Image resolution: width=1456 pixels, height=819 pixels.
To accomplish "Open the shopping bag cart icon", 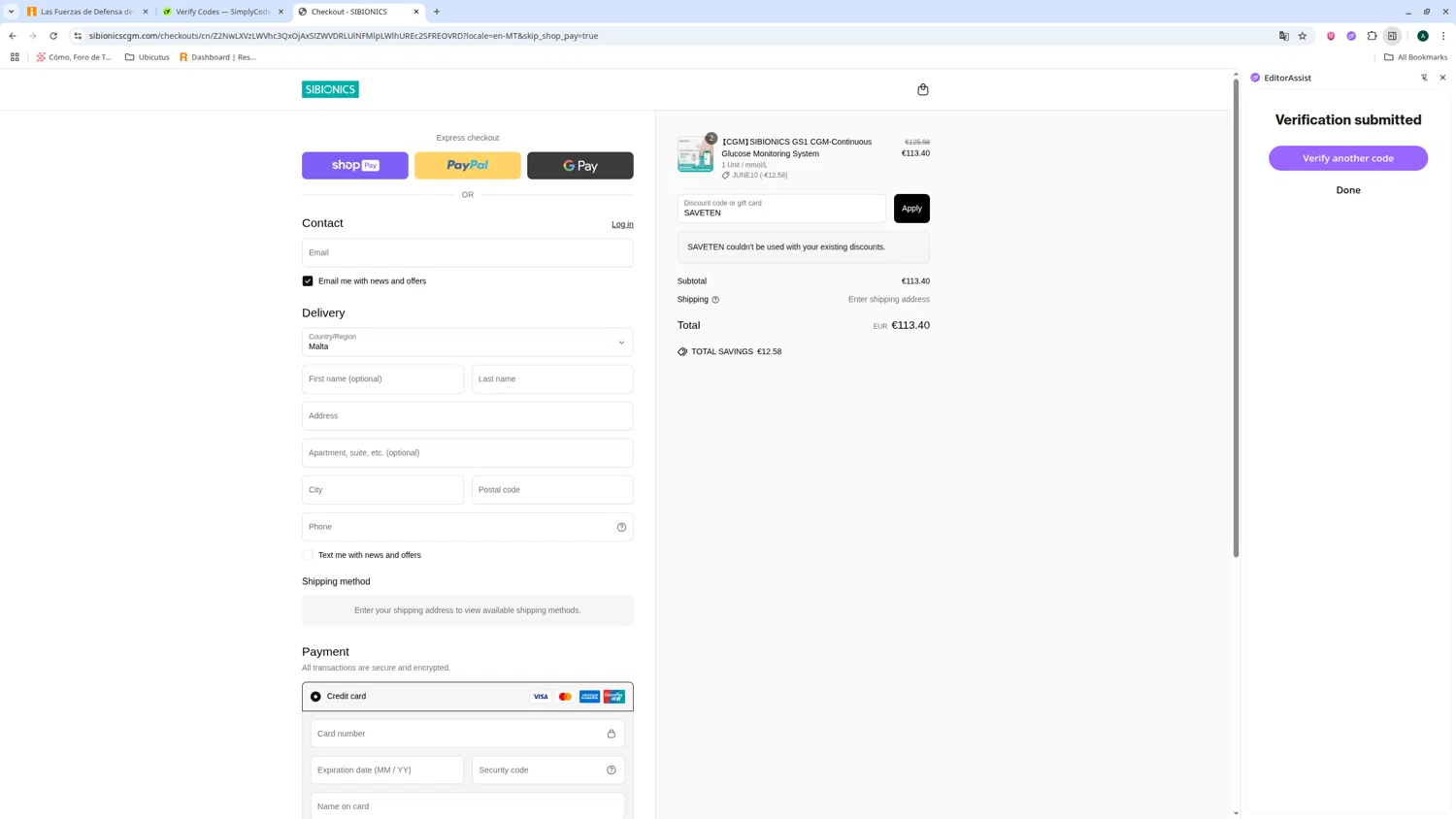I will (922, 89).
